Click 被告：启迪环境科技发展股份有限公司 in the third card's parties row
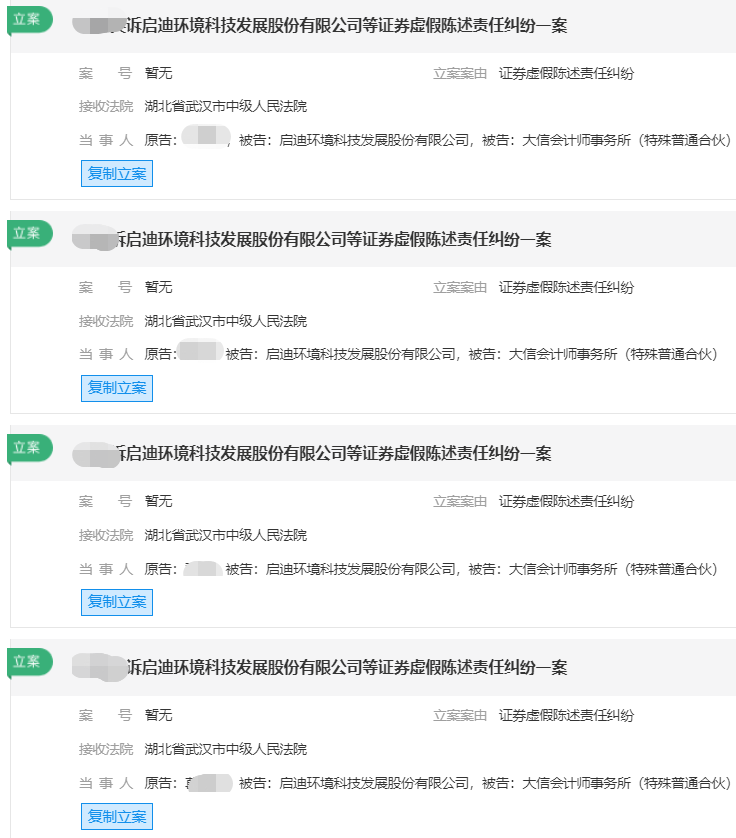 pyautogui.click(x=340, y=569)
